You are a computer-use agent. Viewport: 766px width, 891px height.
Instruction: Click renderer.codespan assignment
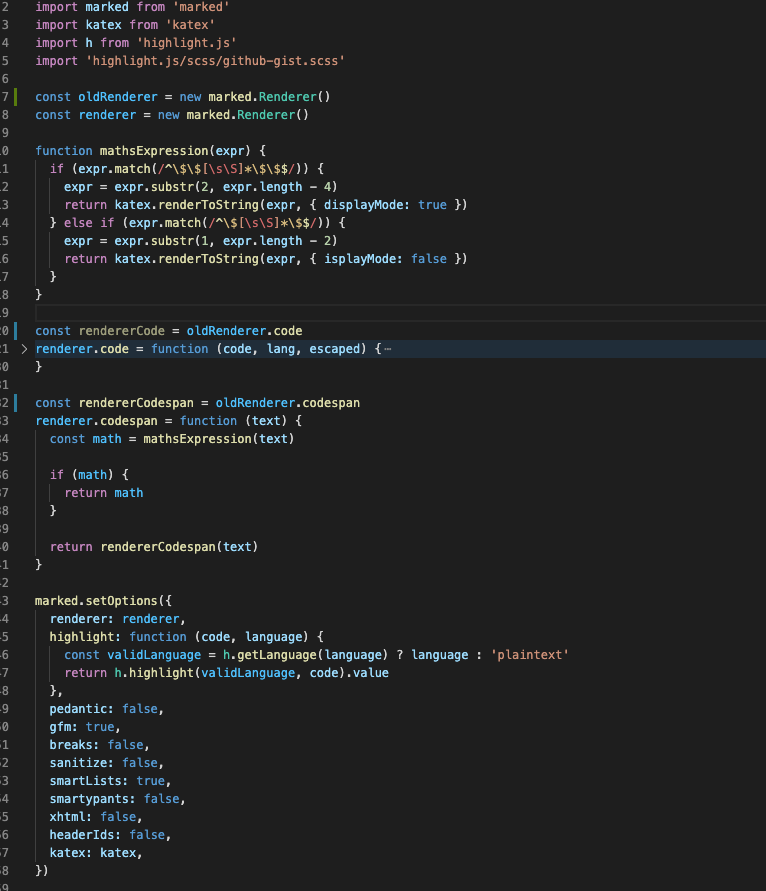coord(96,421)
